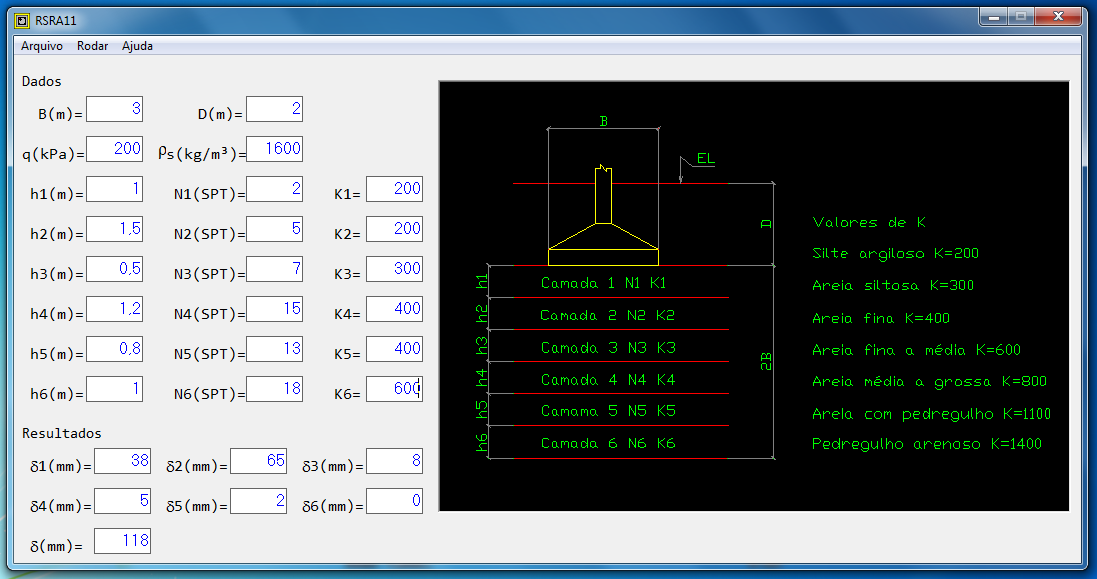Click the δ2(mm) result field
Viewport: 1097px width, 579px height.
point(258,461)
